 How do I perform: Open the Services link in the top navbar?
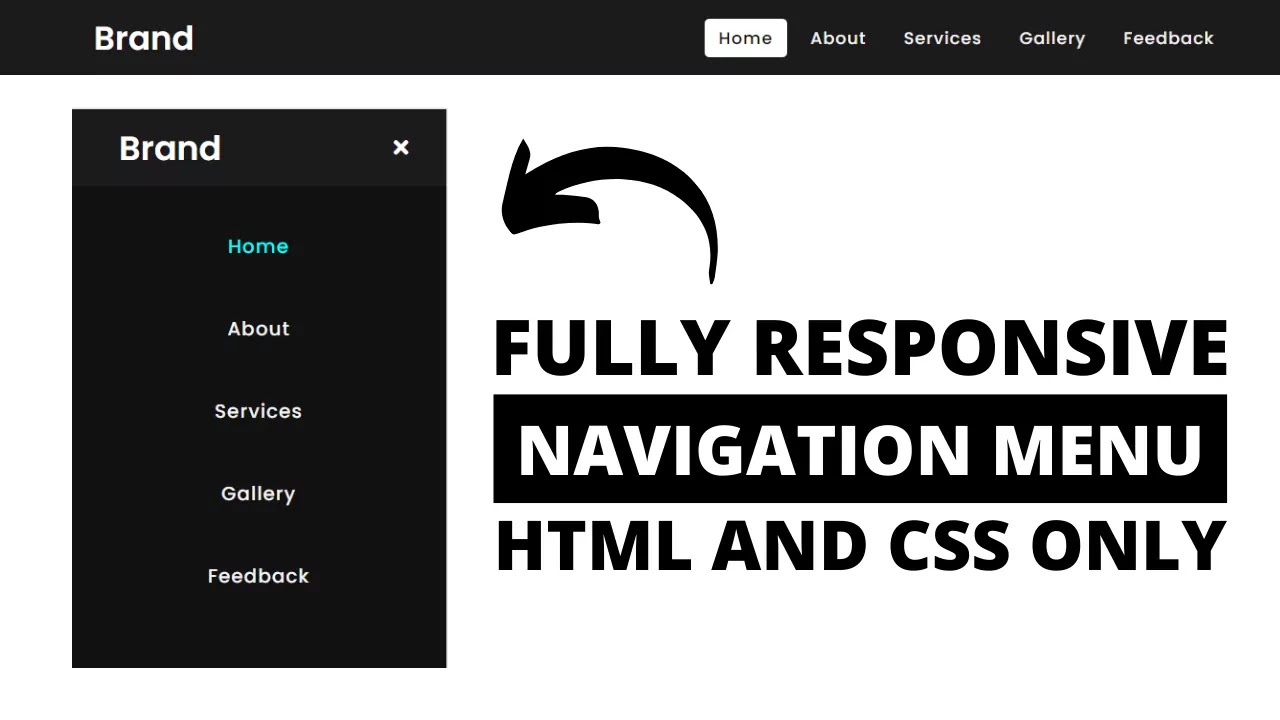click(x=942, y=38)
